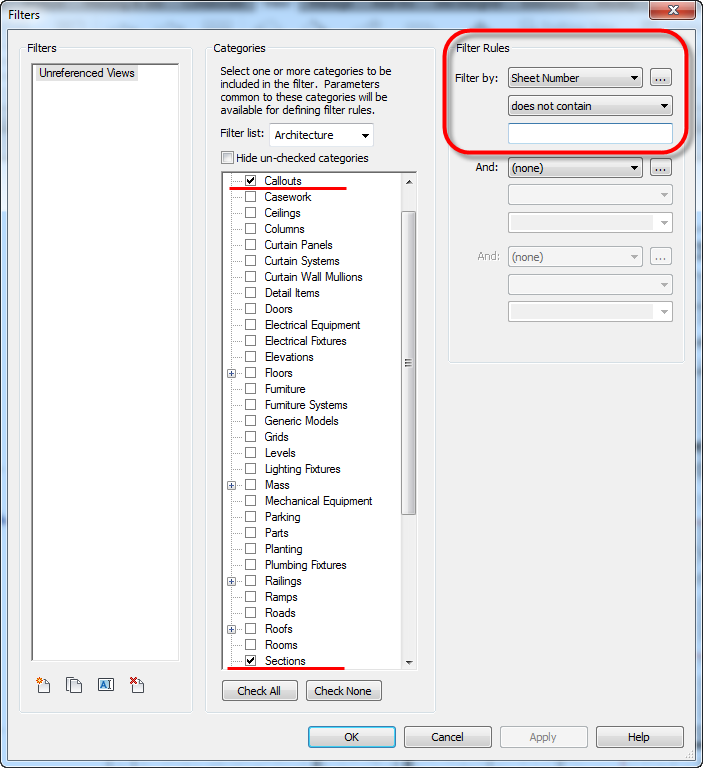Image resolution: width=703 pixels, height=768 pixels.
Task: Check the Parking category
Action: 250,517
